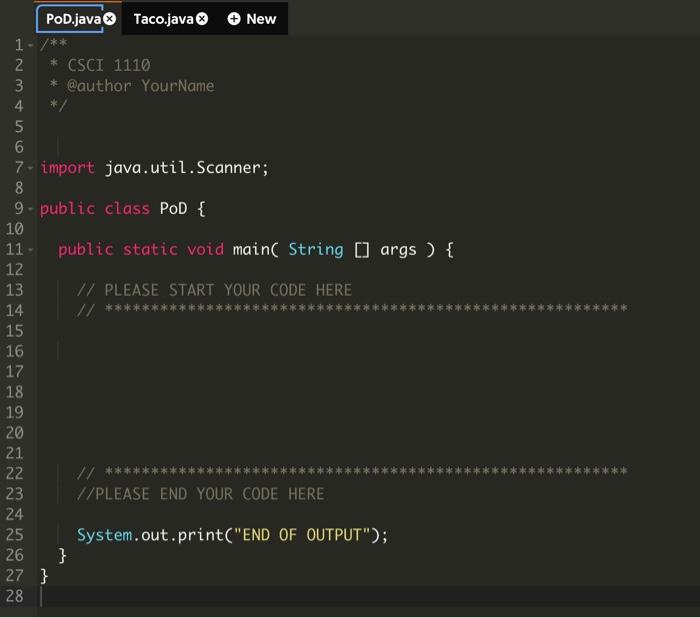Click closing brace on line 26
Viewport: 700px width, 618px height.
[x=62, y=556]
